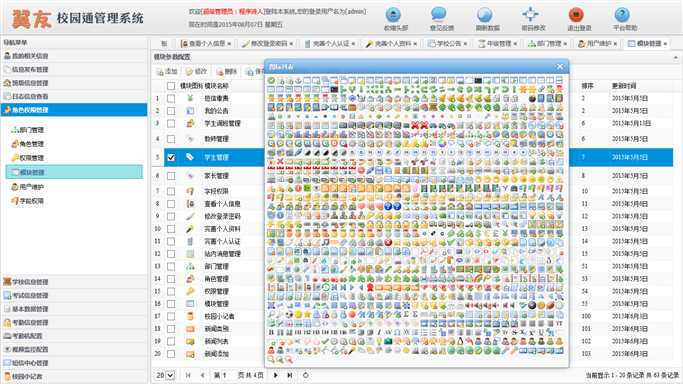
Task: Go to first page in pagination bar
Action: (188, 375)
